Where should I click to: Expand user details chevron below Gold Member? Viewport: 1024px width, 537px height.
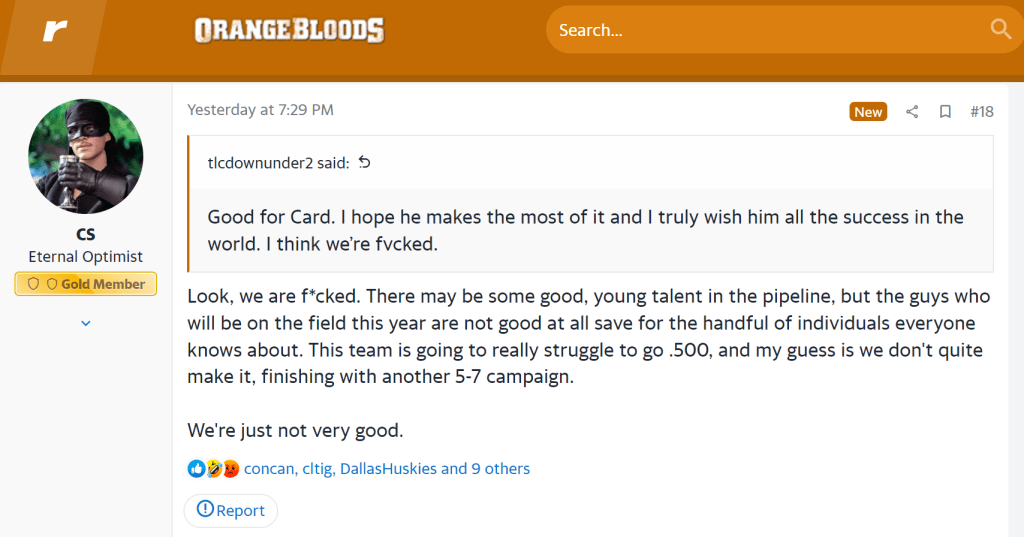pos(86,323)
